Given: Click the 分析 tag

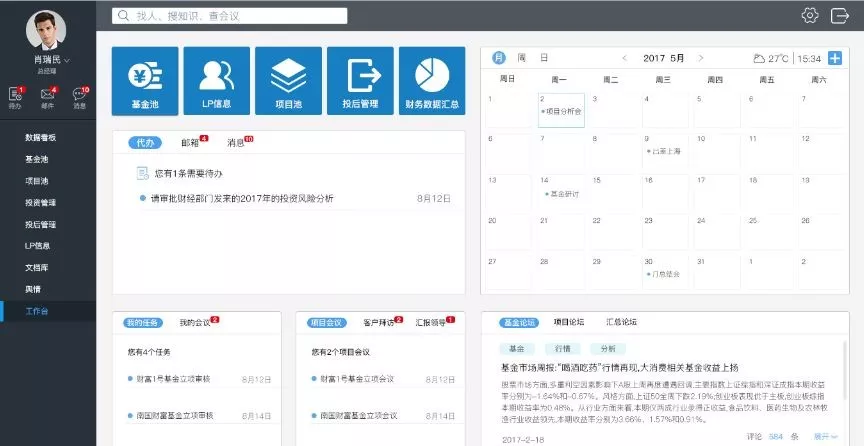Looking at the screenshot, I should pyautogui.click(x=608, y=349).
